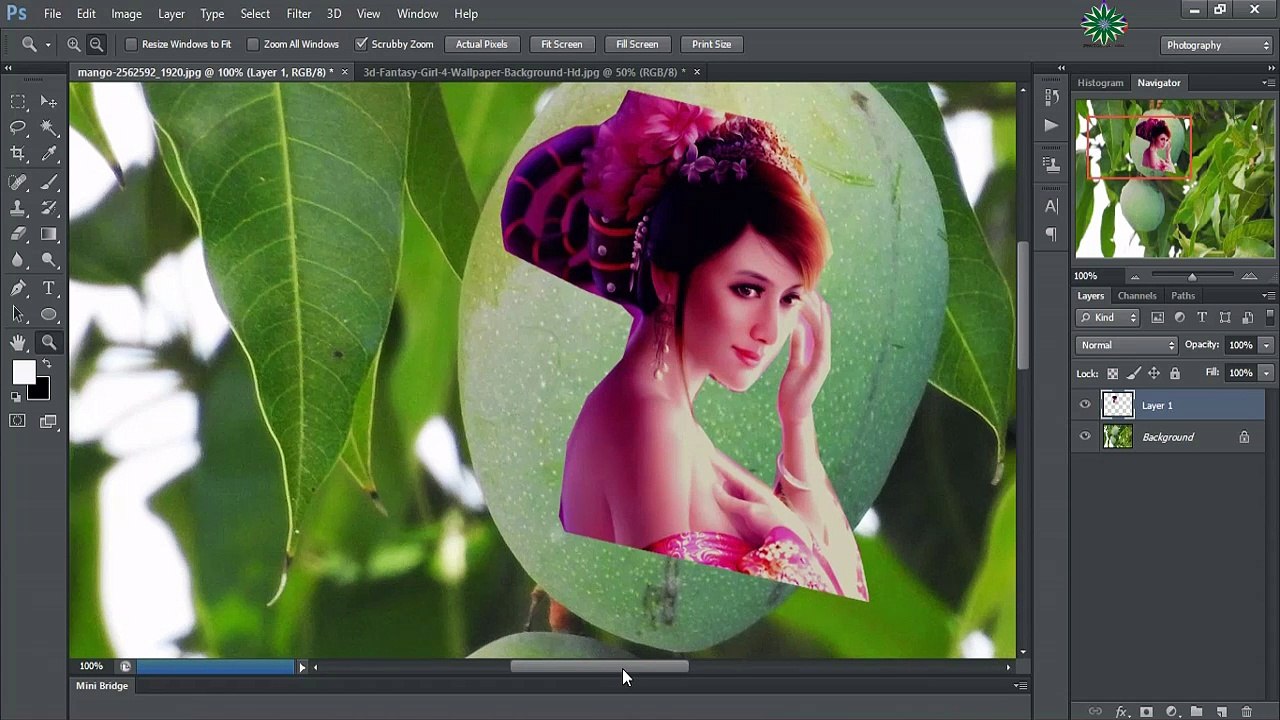This screenshot has height=720, width=1280.
Task: Click the Fill Screen button
Action: point(637,44)
